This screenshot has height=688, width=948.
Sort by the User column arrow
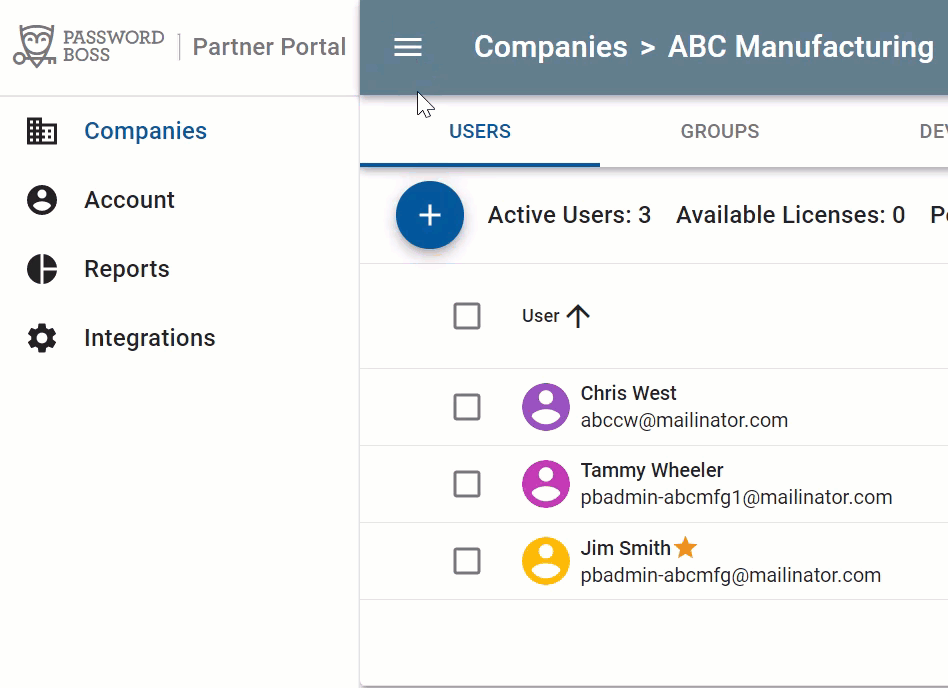click(x=578, y=316)
